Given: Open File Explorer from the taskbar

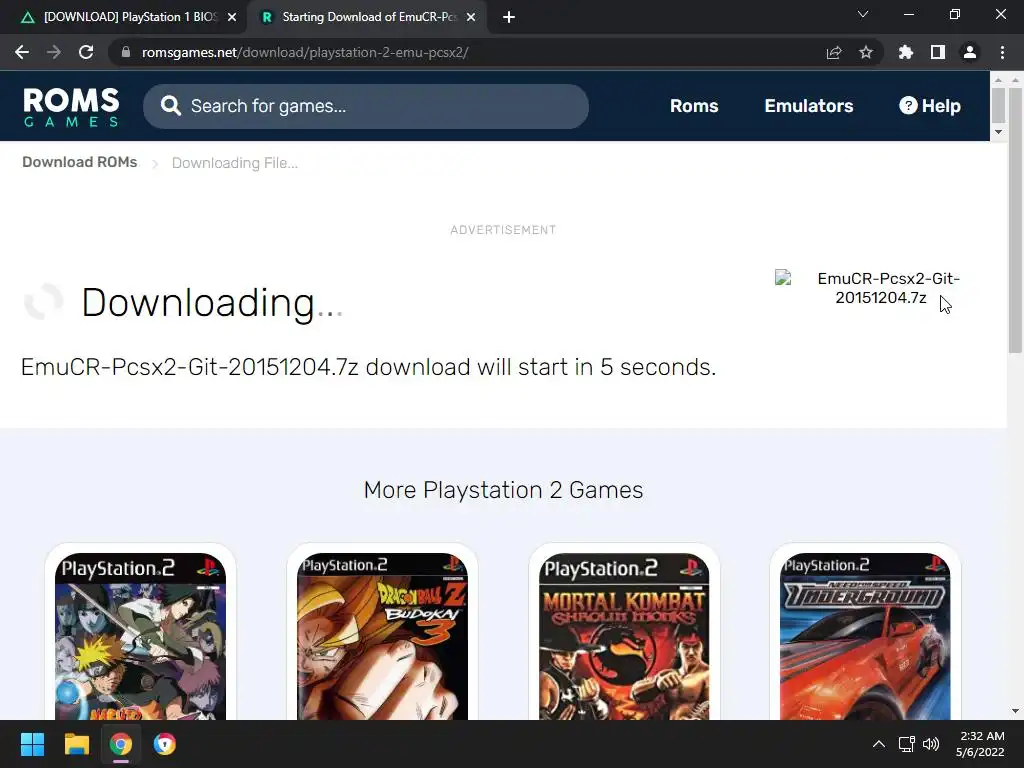Looking at the screenshot, I should click(76, 744).
